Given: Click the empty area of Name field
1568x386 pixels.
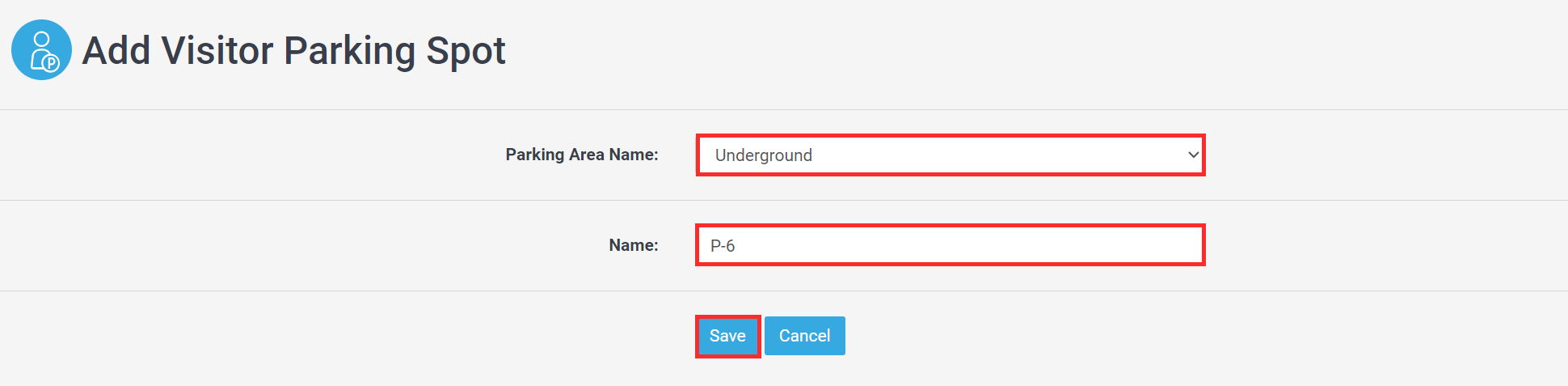Looking at the screenshot, I should pos(970,245).
